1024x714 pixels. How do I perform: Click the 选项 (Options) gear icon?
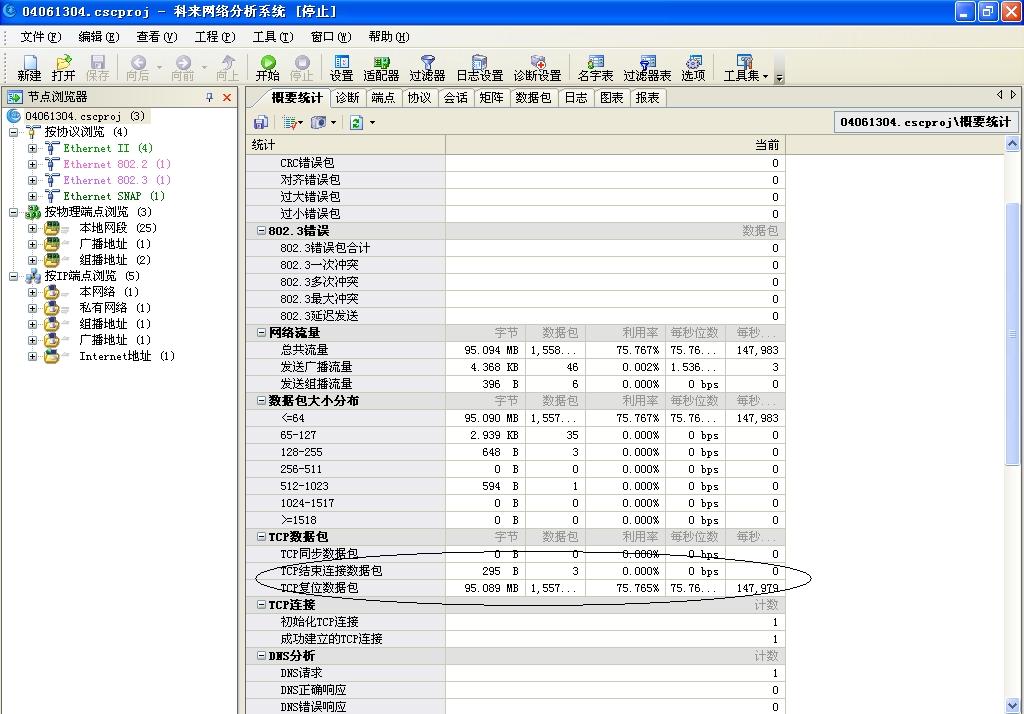point(693,63)
